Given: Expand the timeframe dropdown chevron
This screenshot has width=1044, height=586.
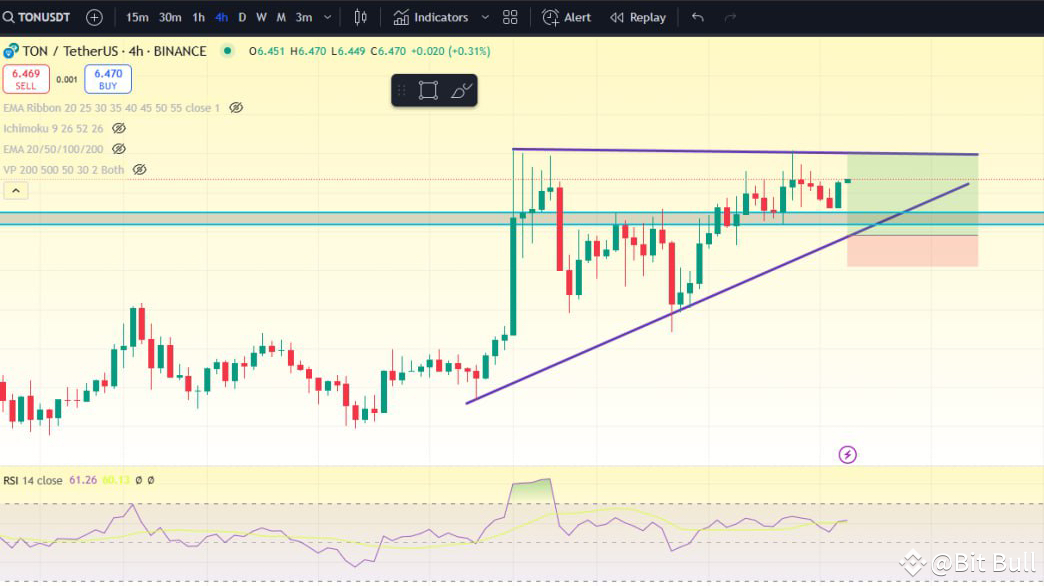Looking at the screenshot, I should click(x=327, y=17).
